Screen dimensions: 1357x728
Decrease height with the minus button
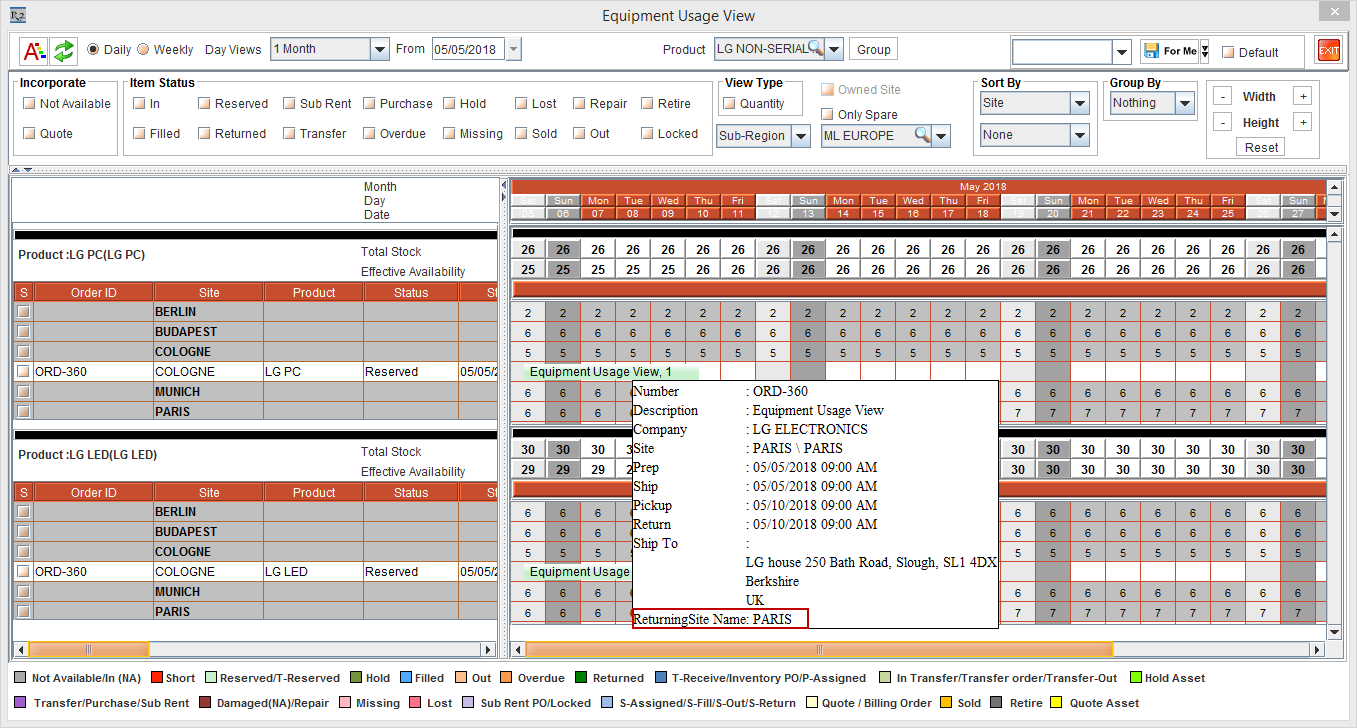(x=1222, y=122)
